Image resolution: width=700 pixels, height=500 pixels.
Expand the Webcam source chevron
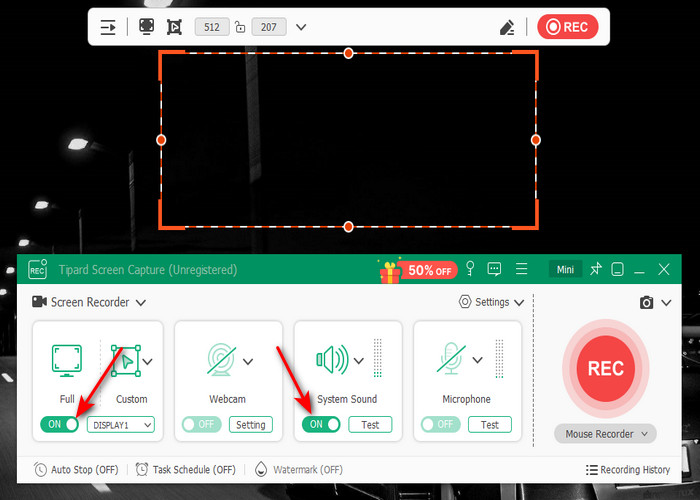(x=248, y=361)
